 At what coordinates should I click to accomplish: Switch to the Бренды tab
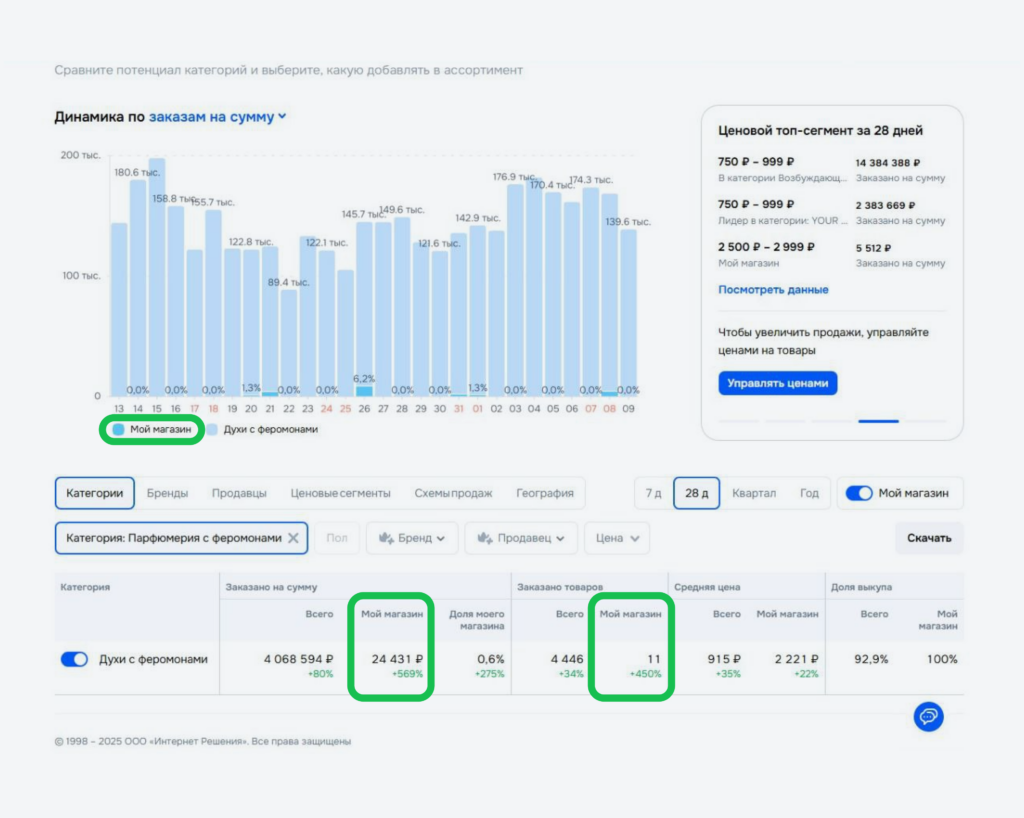point(168,493)
